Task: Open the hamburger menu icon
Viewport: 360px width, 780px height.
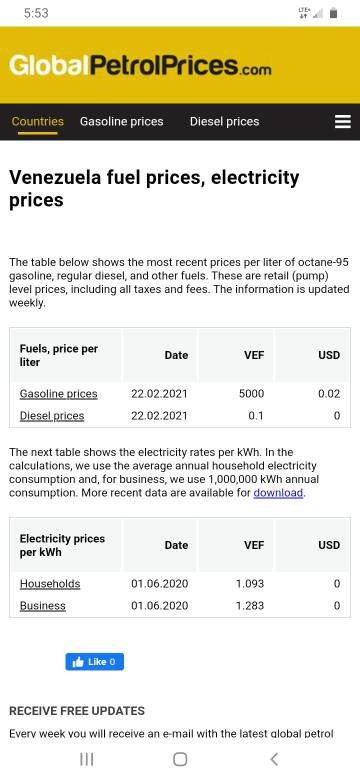Action: [x=343, y=122]
